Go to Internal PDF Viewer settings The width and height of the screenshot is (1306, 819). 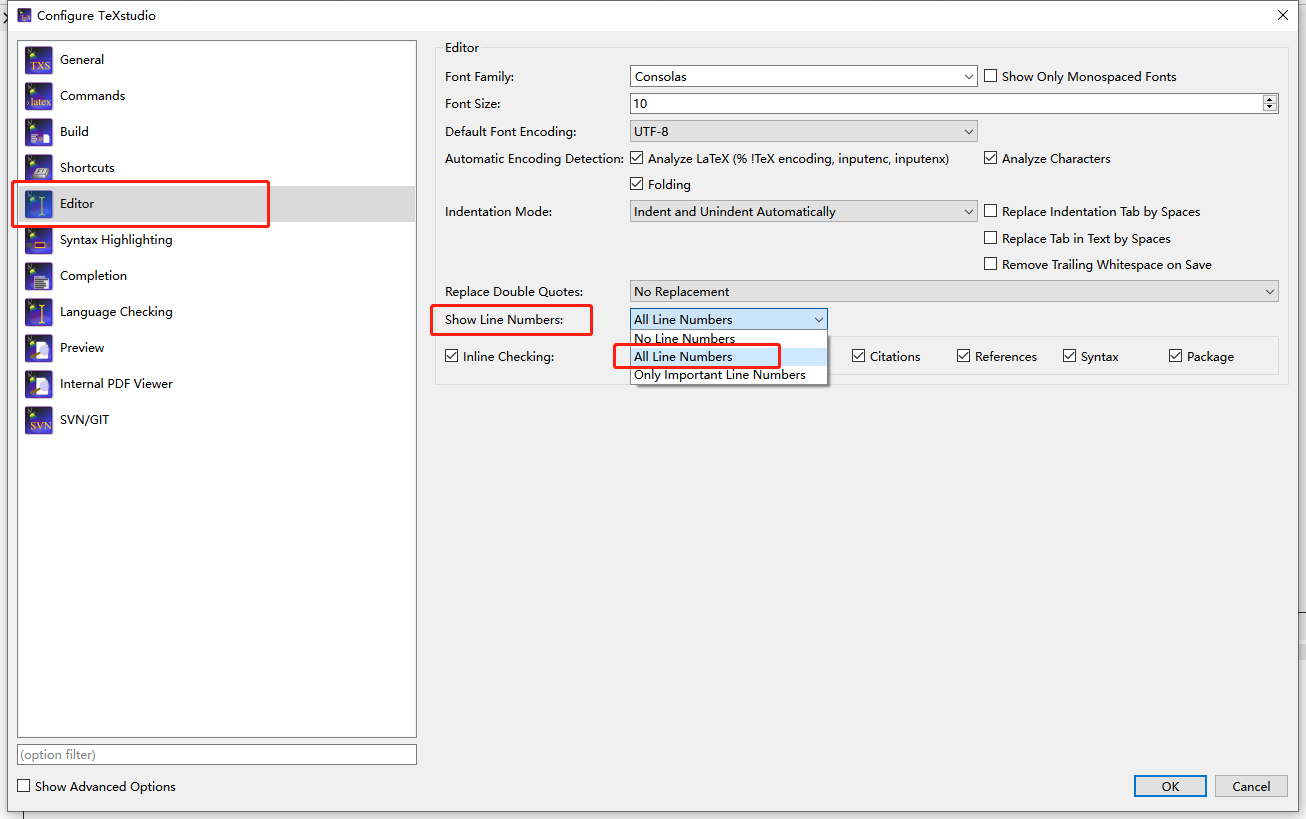[216, 384]
